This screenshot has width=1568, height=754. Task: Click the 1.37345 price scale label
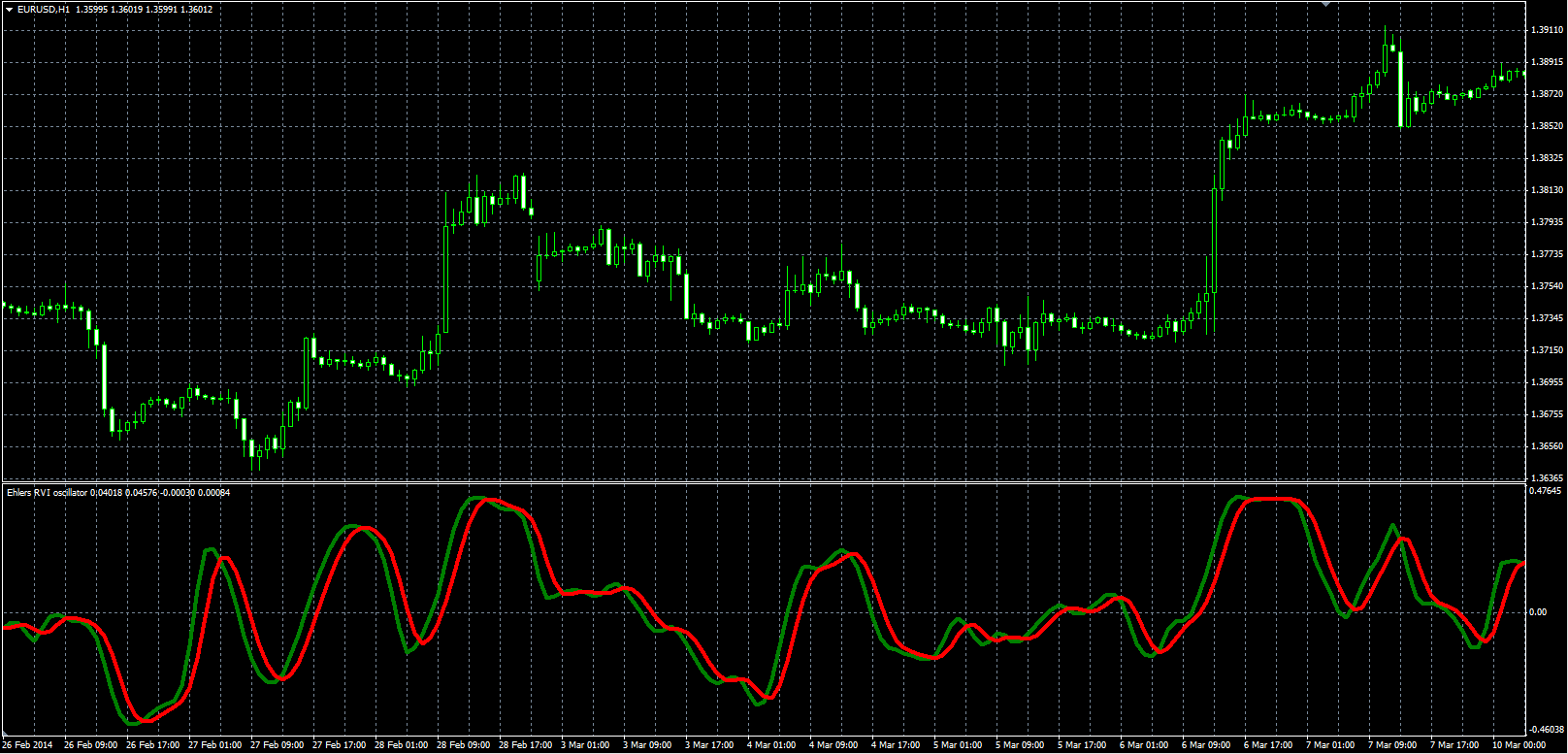(x=1547, y=318)
